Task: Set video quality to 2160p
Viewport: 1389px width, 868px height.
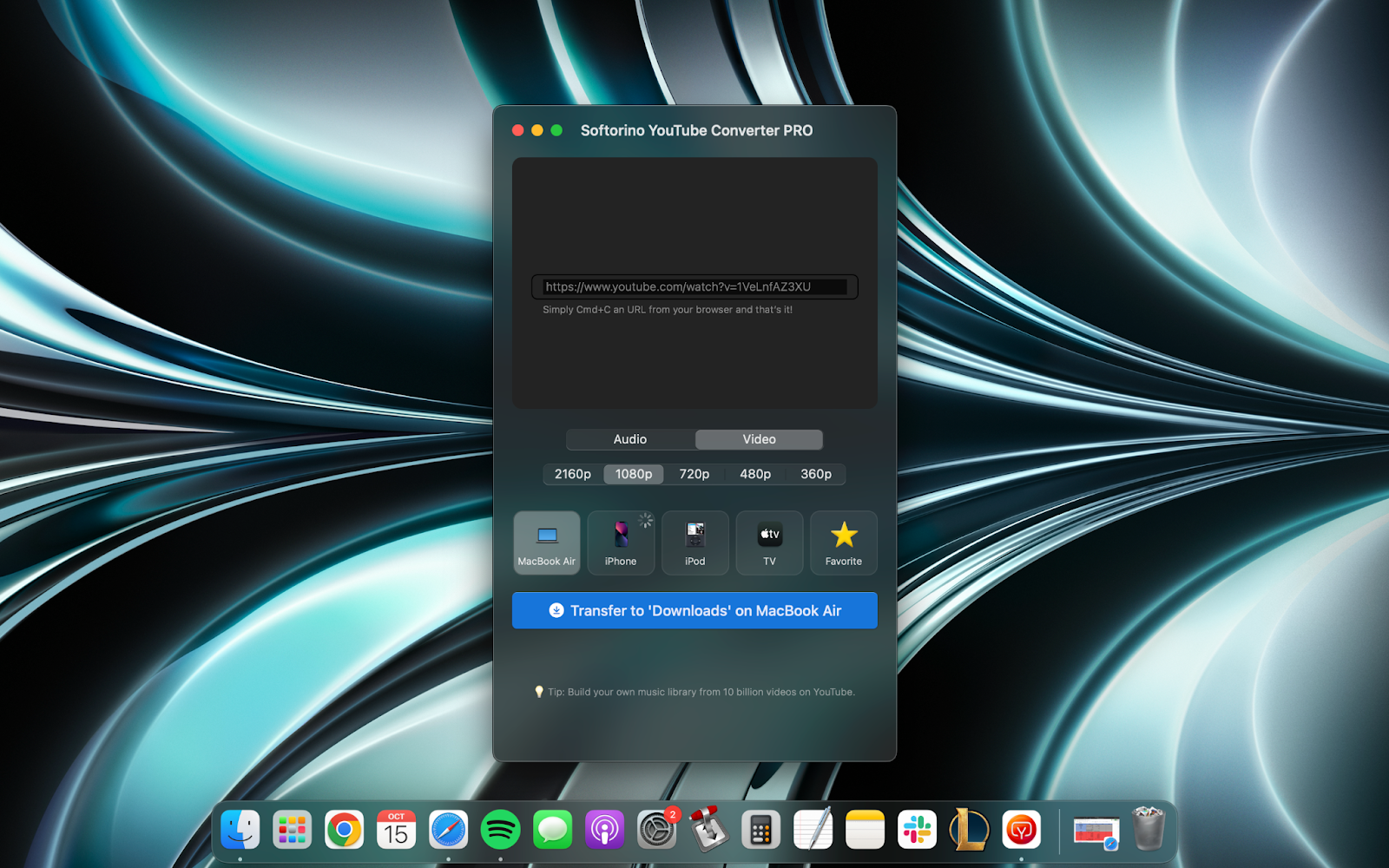Action: click(573, 474)
